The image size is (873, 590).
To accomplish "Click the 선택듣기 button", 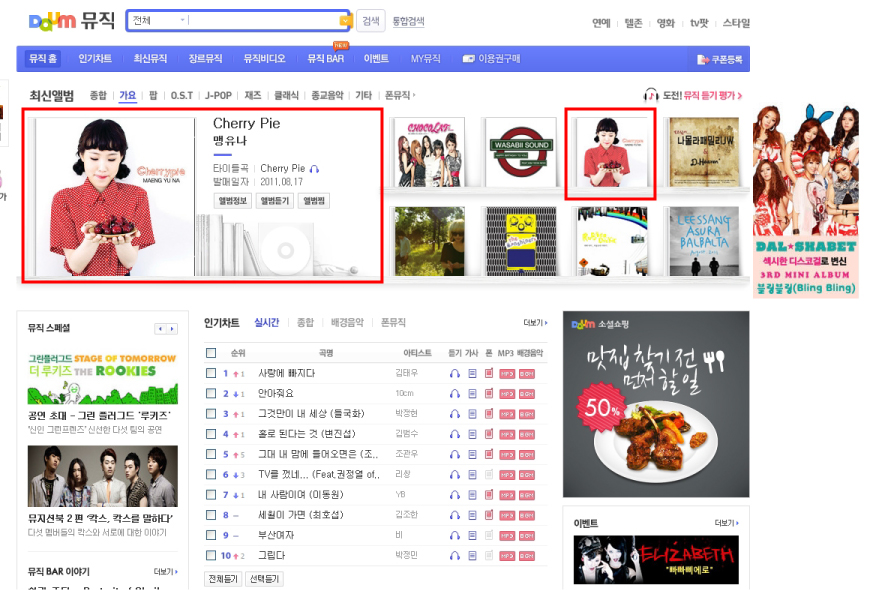I will click(264, 579).
